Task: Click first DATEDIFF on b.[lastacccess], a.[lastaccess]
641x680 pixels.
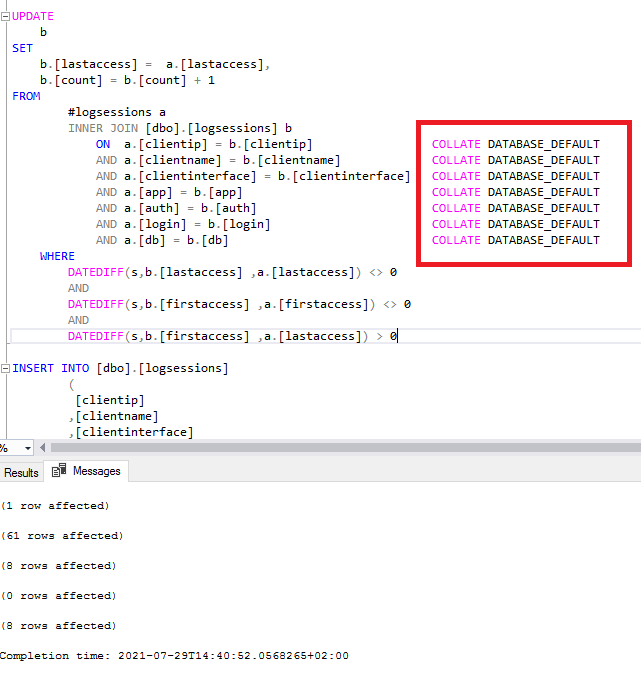Action: coord(232,272)
